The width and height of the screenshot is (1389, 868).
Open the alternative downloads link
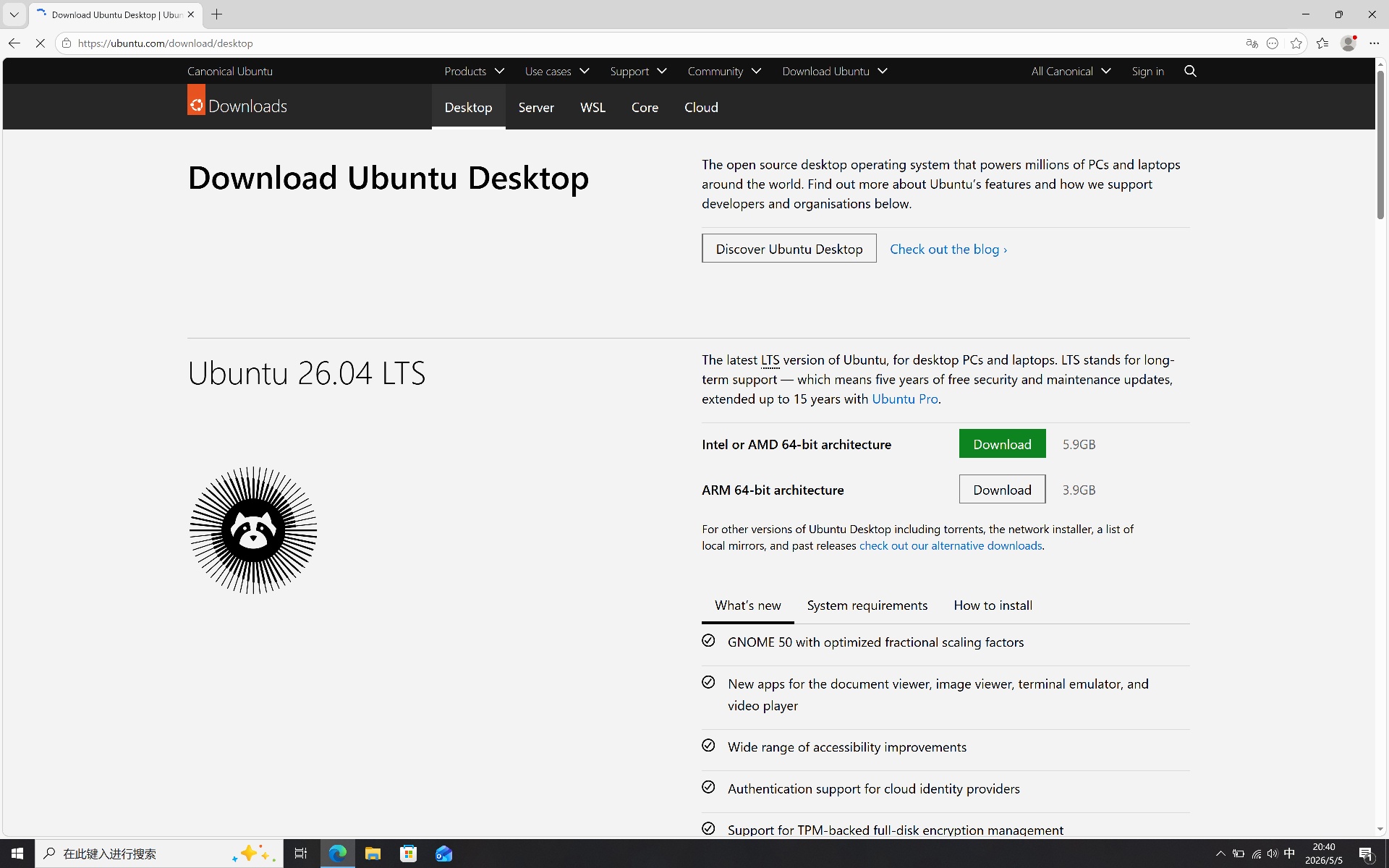tap(951, 545)
